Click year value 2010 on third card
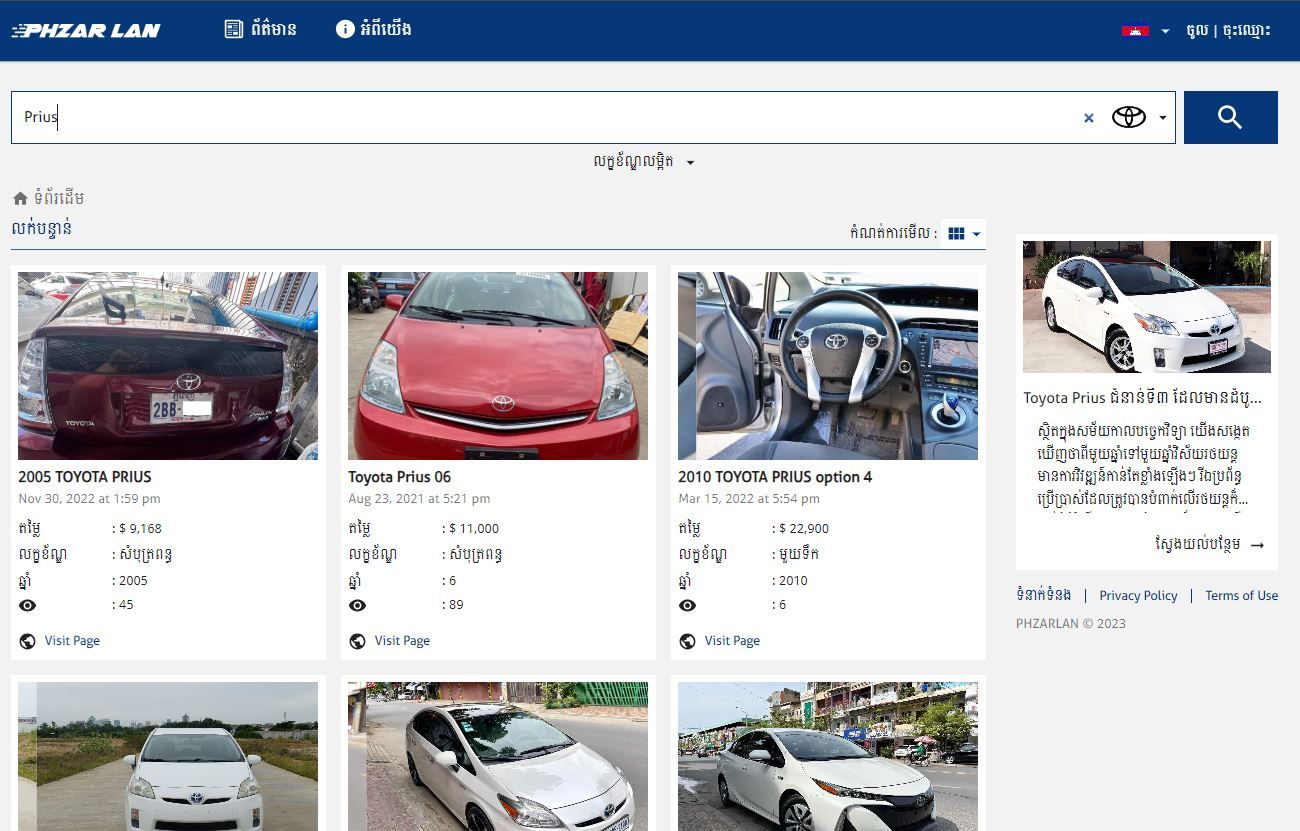Viewport: 1300px width, 831px height. [793, 580]
